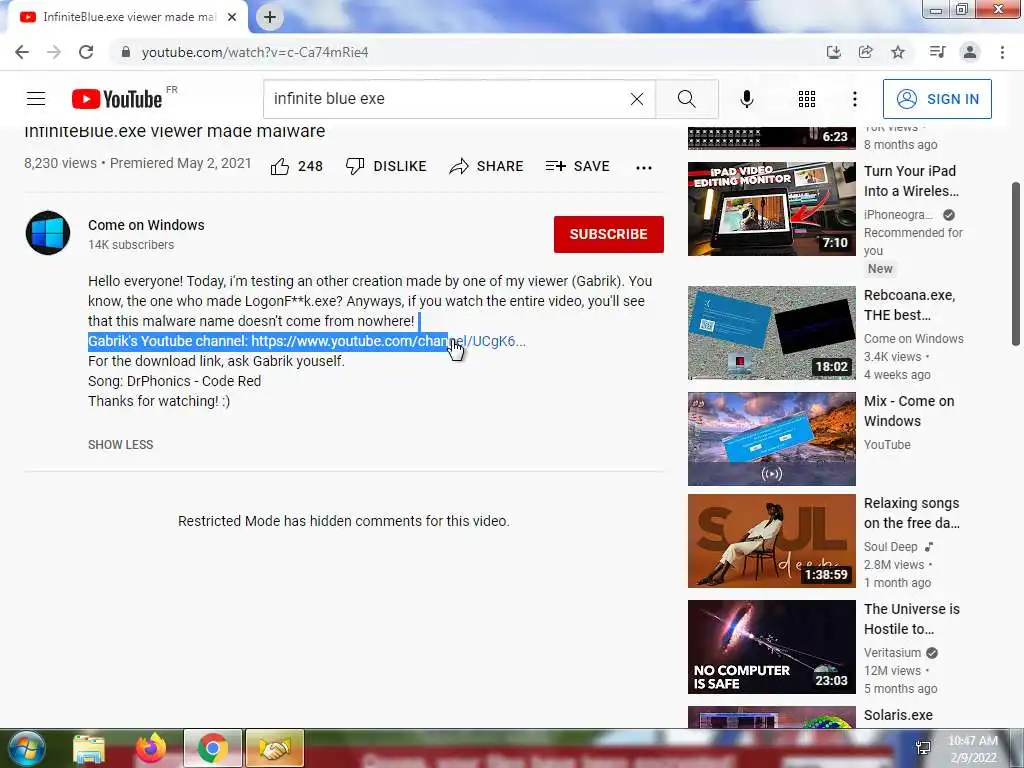Open the Windows Start button
The image size is (1024, 768).
(x=25, y=748)
